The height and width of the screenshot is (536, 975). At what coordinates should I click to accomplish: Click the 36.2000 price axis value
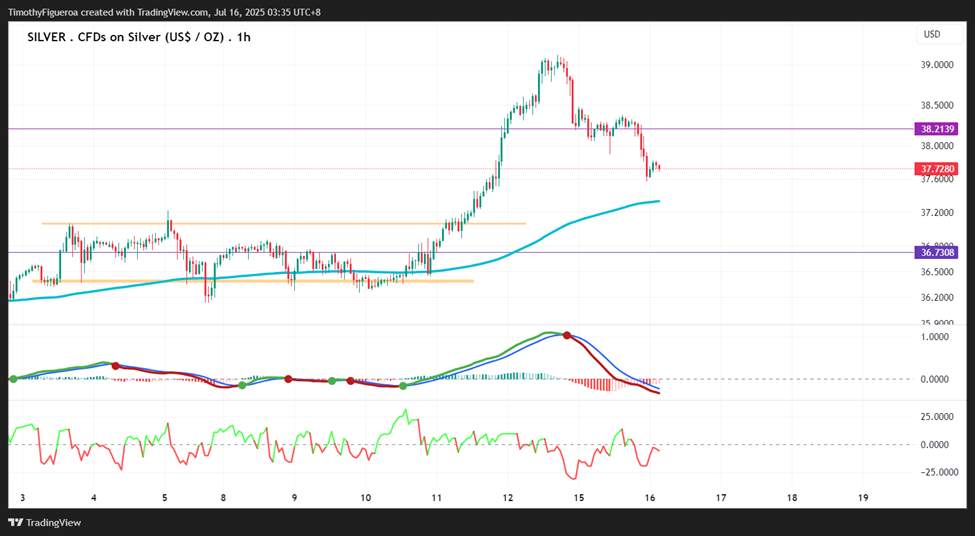935,297
